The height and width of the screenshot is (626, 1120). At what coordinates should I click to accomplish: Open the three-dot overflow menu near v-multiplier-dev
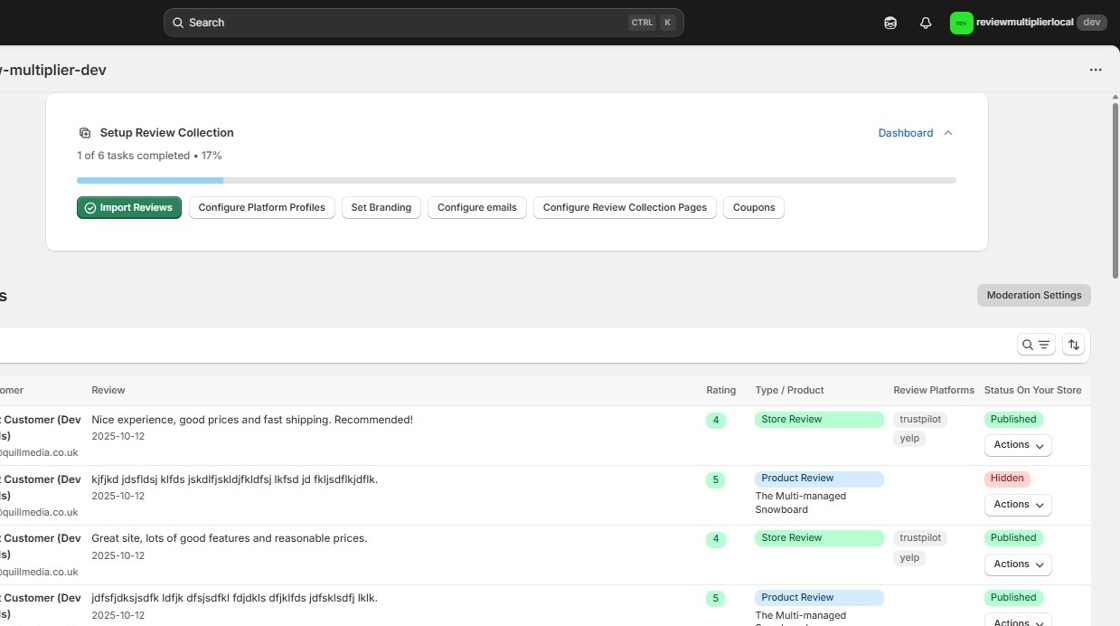pos(1096,69)
